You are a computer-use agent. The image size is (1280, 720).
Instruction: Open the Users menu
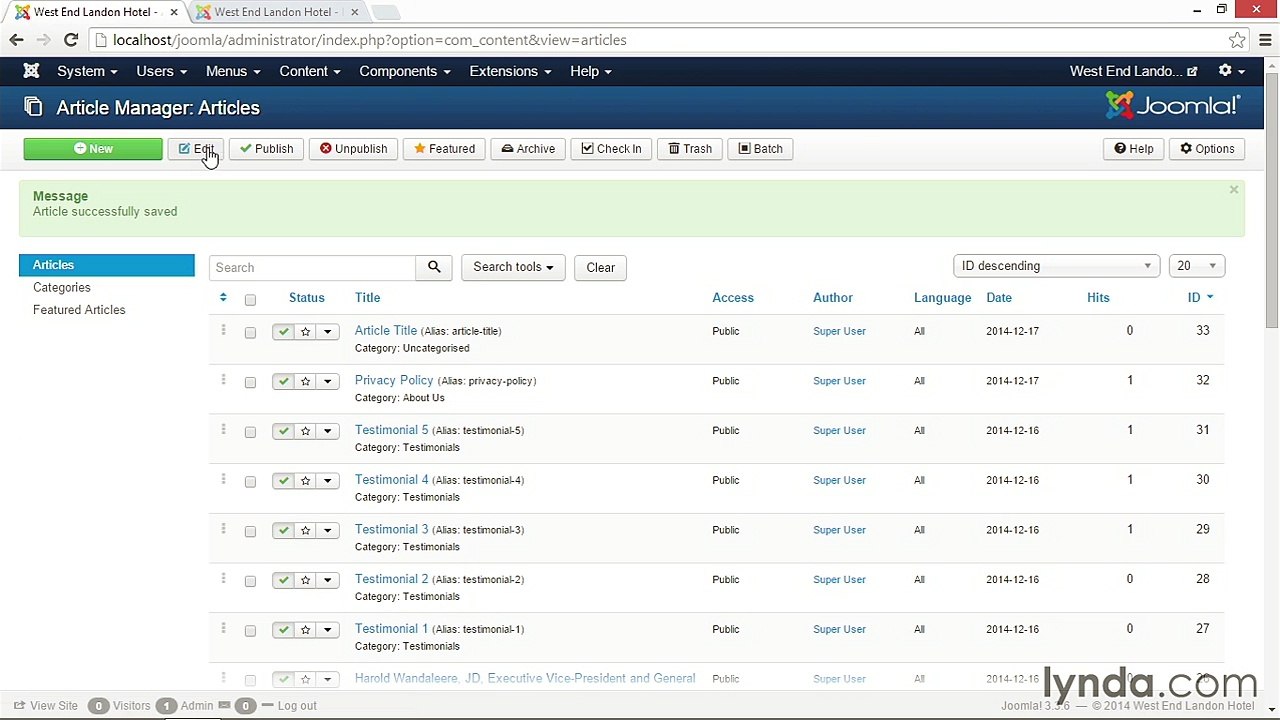161,71
